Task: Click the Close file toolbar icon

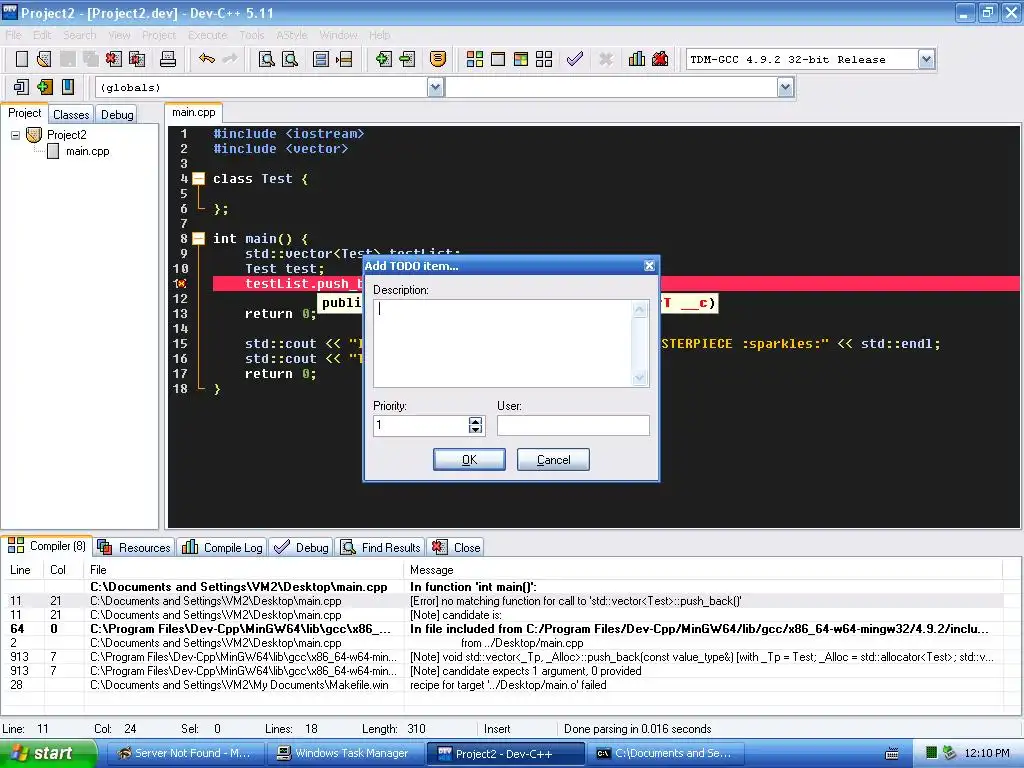Action: click(x=114, y=59)
